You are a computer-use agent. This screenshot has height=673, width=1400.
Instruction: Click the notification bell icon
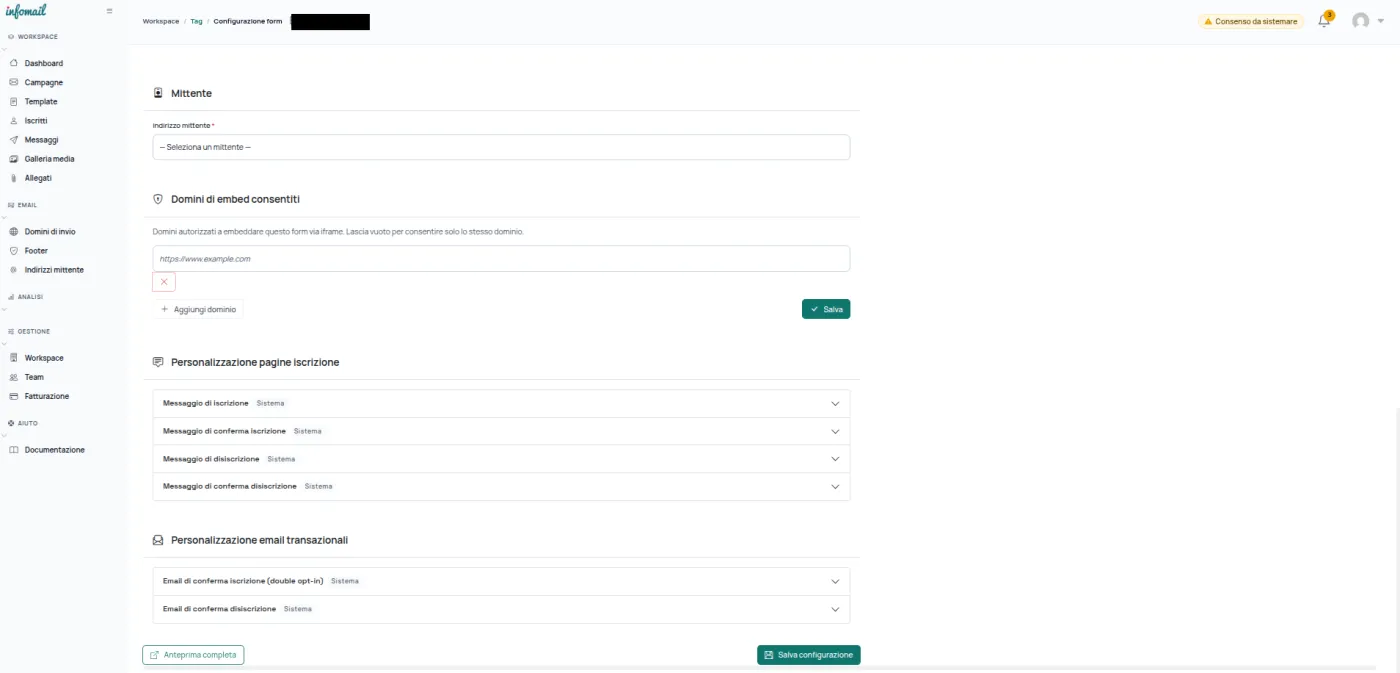pos(1324,20)
